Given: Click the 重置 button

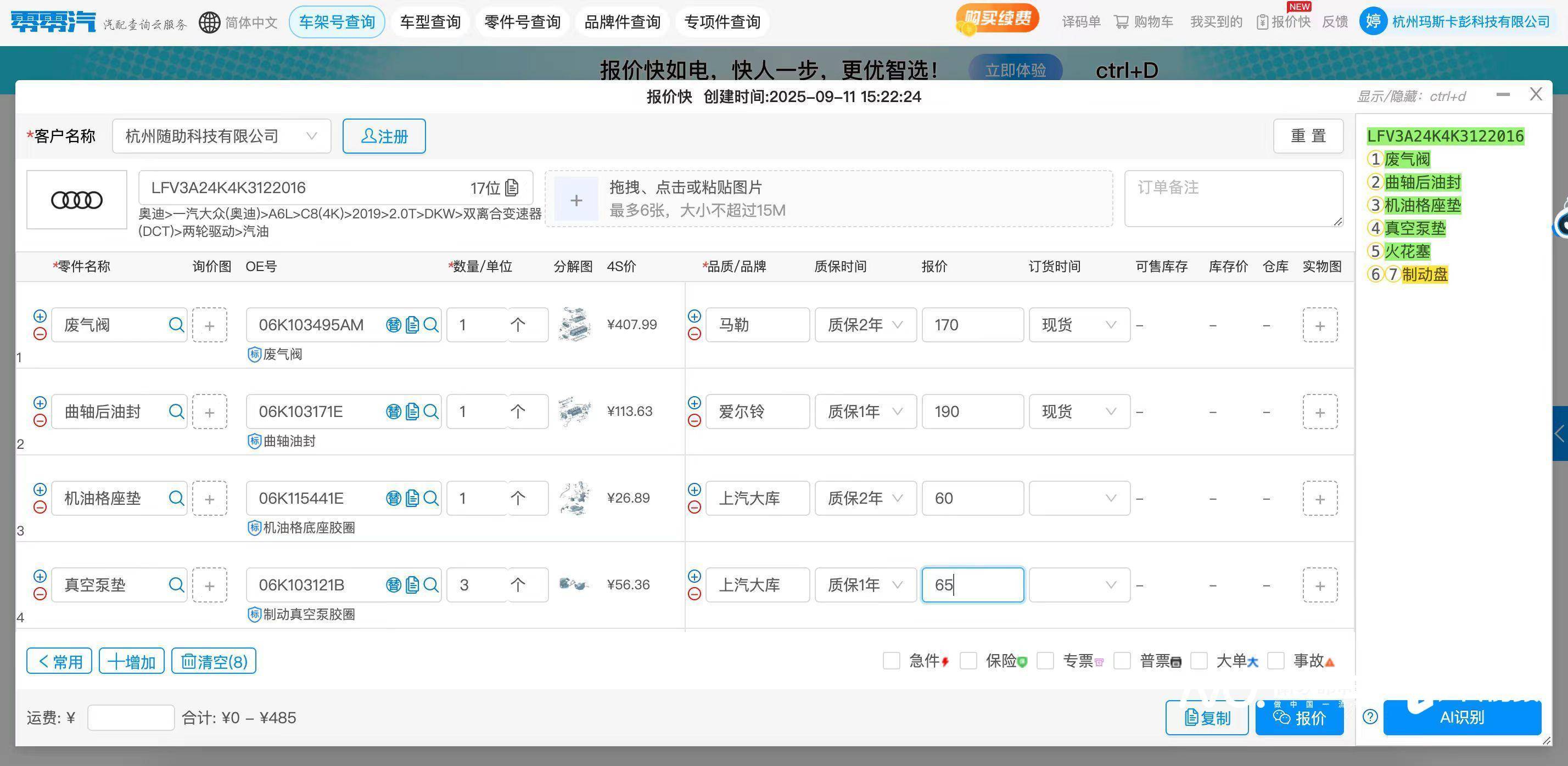Looking at the screenshot, I should (x=1307, y=136).
